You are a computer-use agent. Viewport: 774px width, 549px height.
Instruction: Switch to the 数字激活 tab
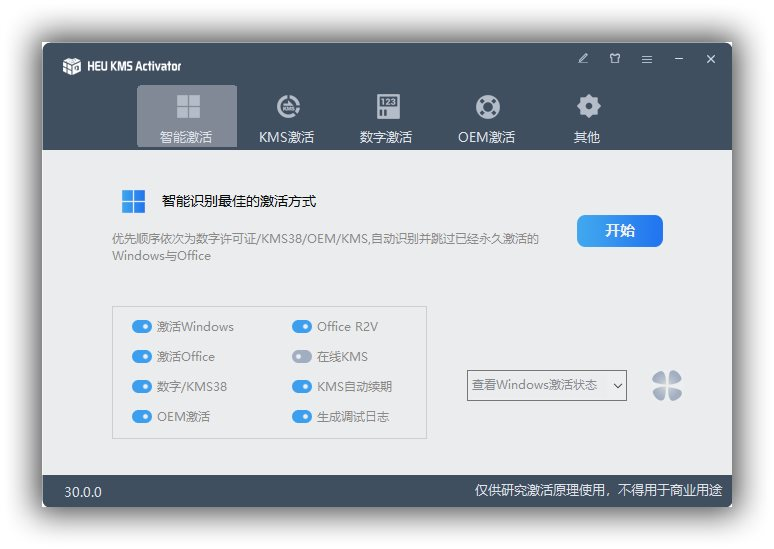(387, 118)
